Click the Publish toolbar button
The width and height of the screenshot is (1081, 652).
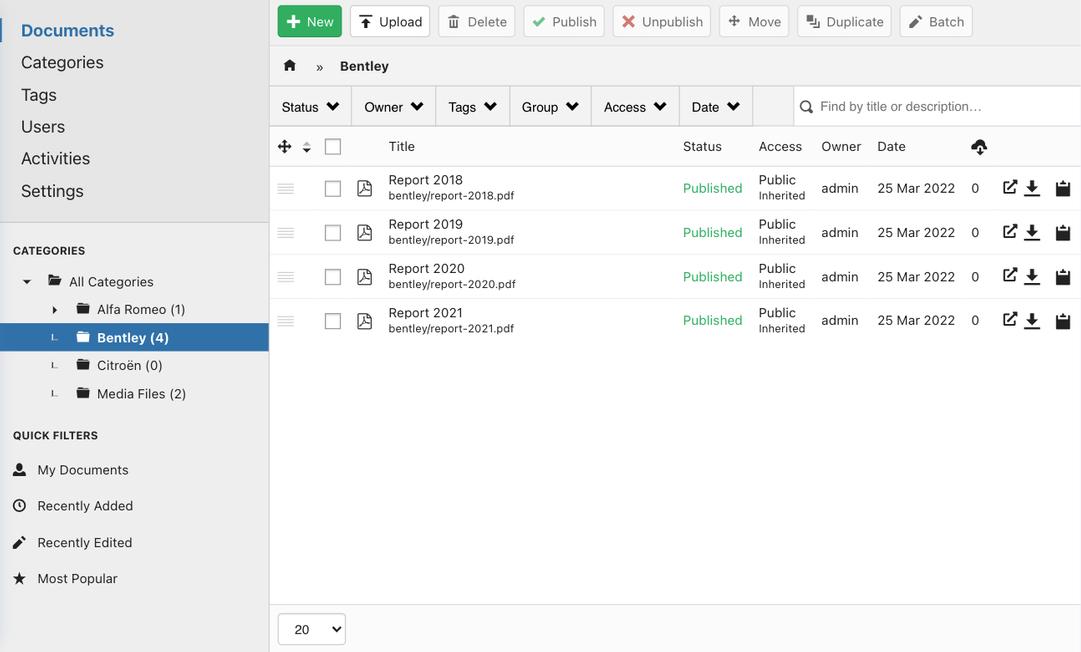pos(564,21)
